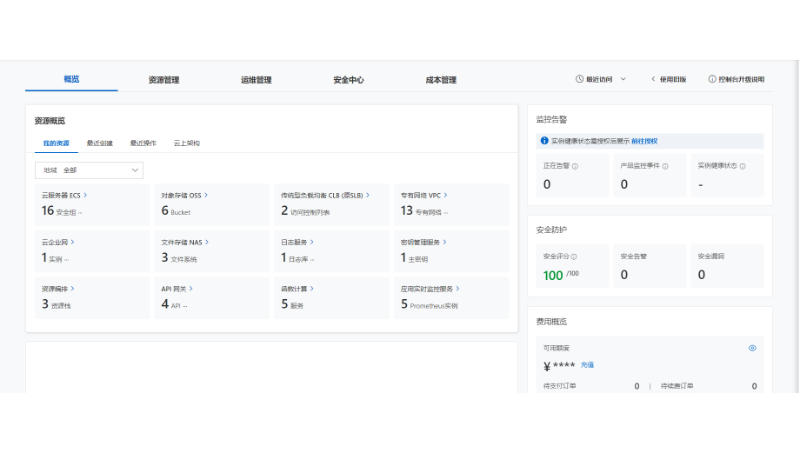Click the arrow next to 函数计算

[312, 288]
